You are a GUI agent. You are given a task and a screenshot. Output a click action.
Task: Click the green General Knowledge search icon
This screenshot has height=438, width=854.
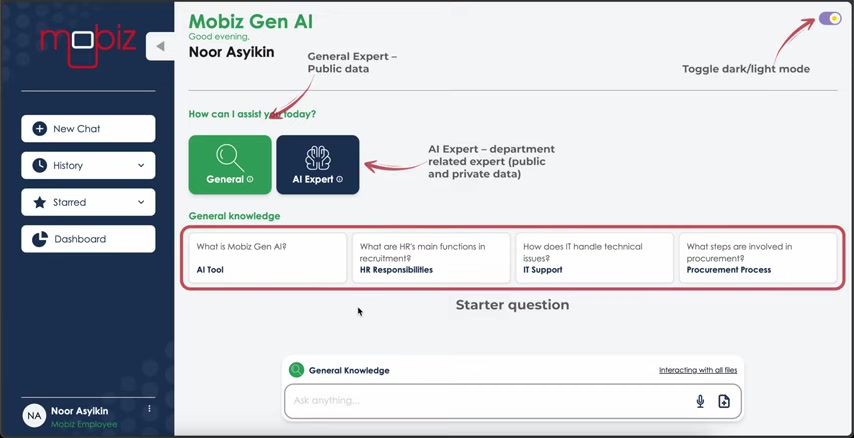(x=296, y=370)
